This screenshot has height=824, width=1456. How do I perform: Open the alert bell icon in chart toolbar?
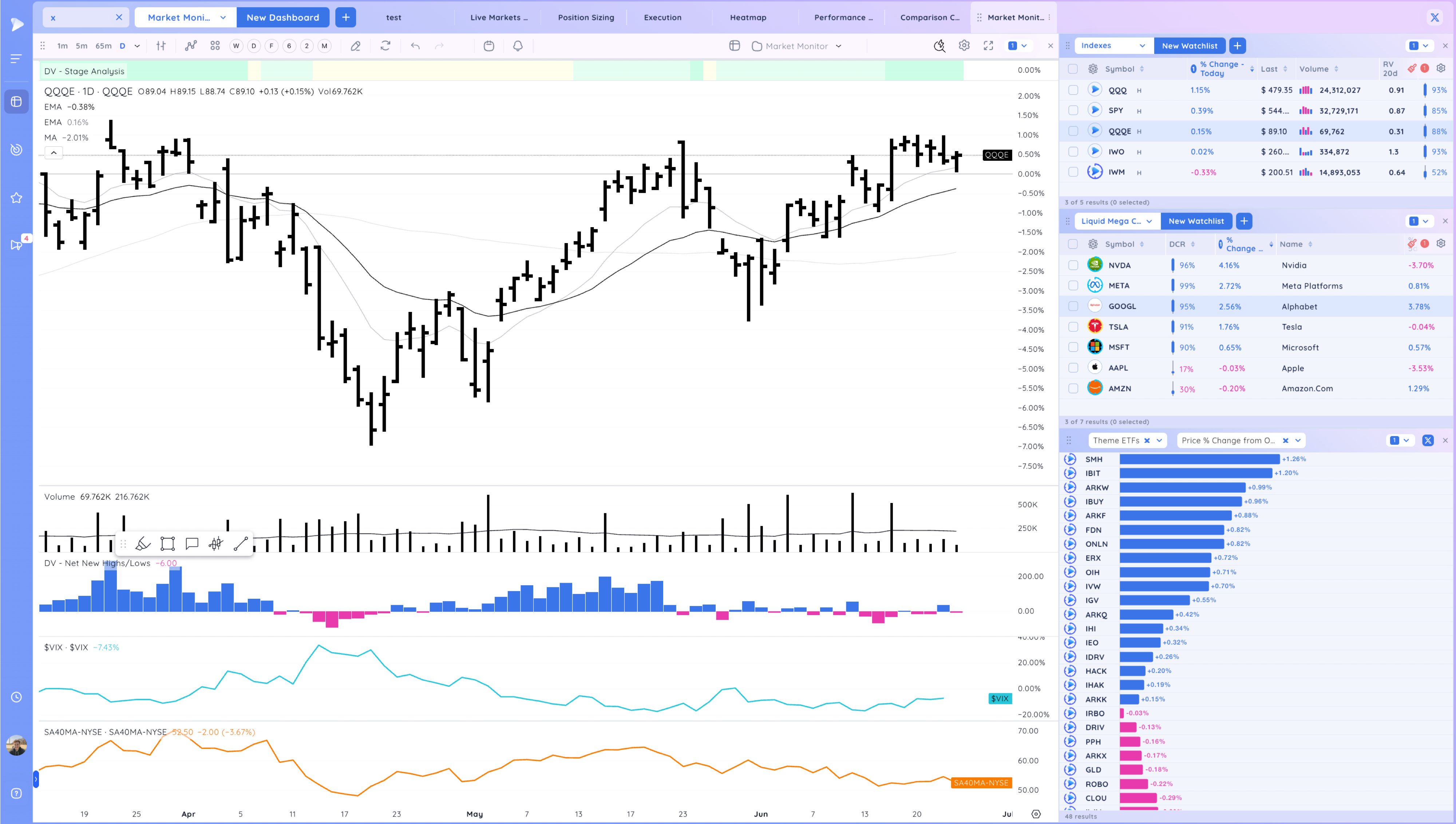click(517, 46)
